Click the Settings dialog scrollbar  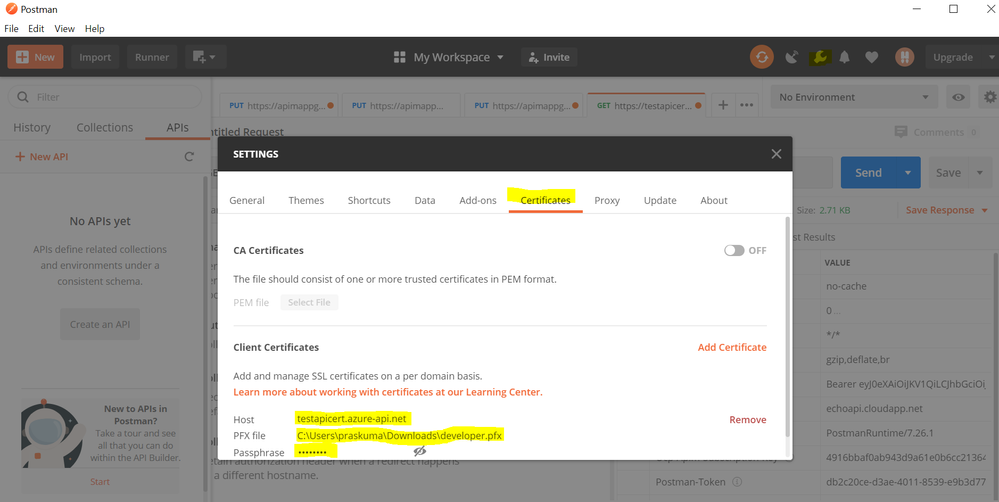pyautogui.click(x=788, y=325)
